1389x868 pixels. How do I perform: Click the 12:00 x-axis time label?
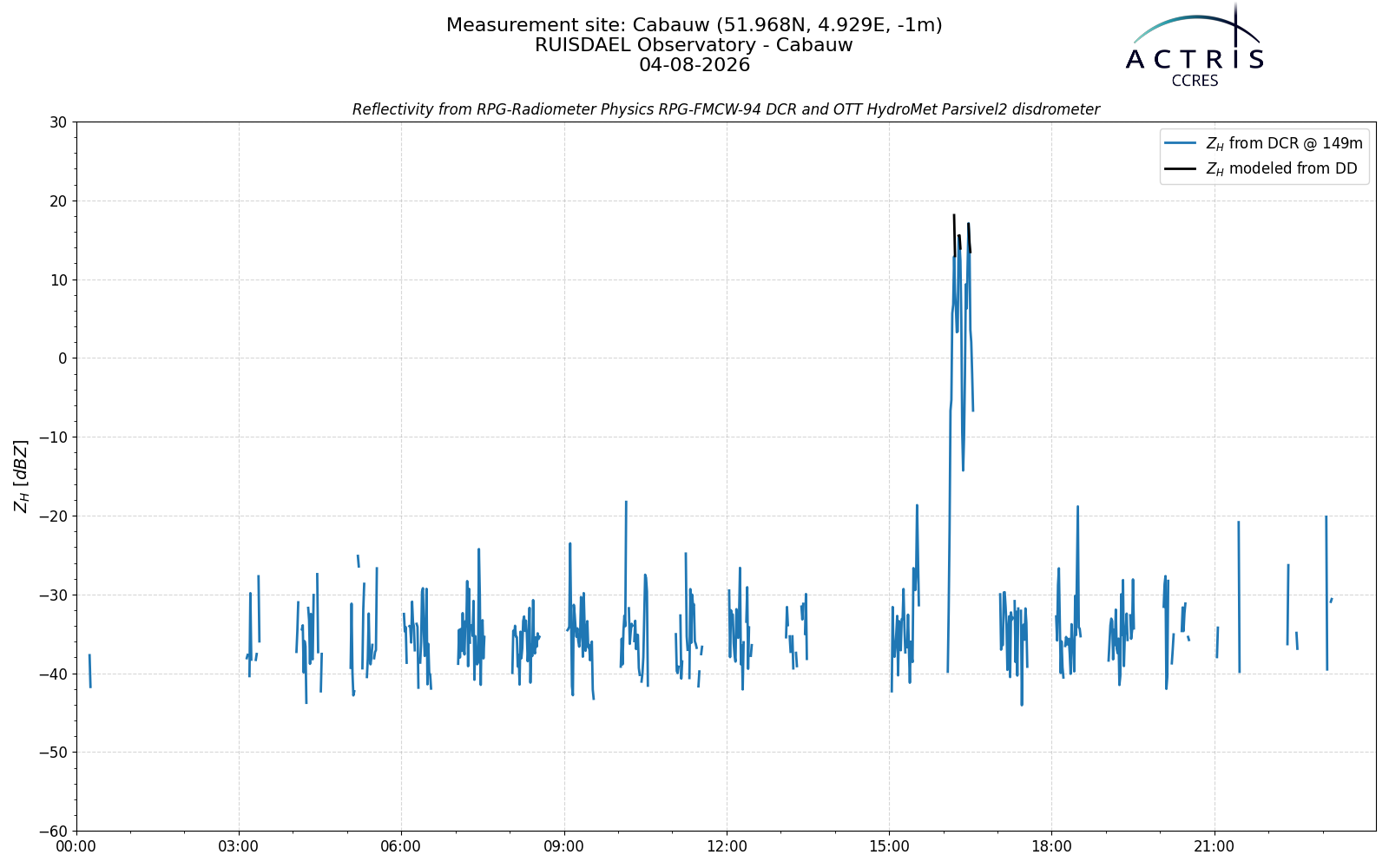coord(727,846)
